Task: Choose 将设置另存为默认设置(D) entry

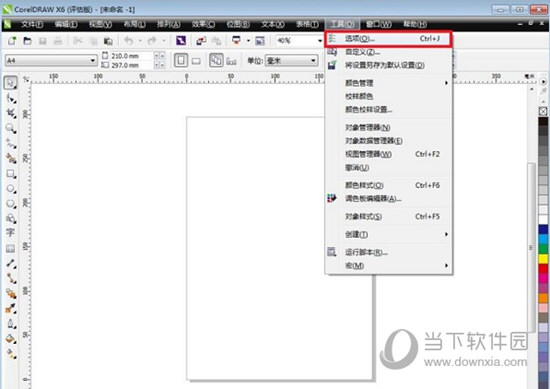Action: (389, 65)
